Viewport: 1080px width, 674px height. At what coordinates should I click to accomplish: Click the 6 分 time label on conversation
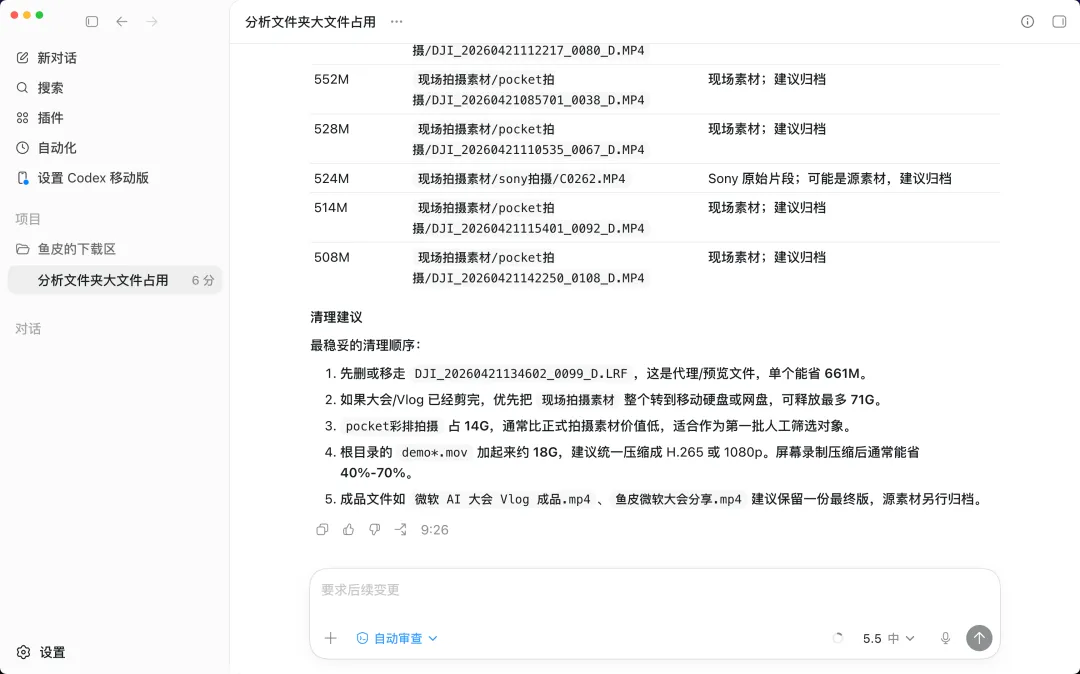(202, 280)
